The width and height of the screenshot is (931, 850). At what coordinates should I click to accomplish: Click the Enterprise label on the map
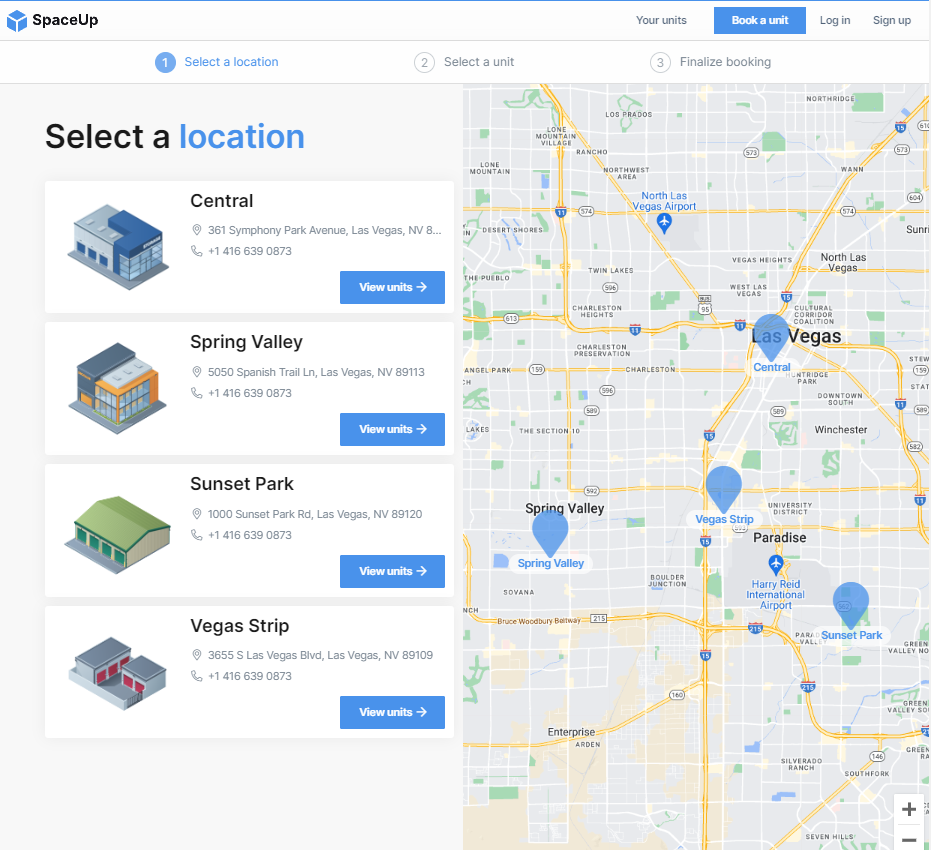[571, 732]
